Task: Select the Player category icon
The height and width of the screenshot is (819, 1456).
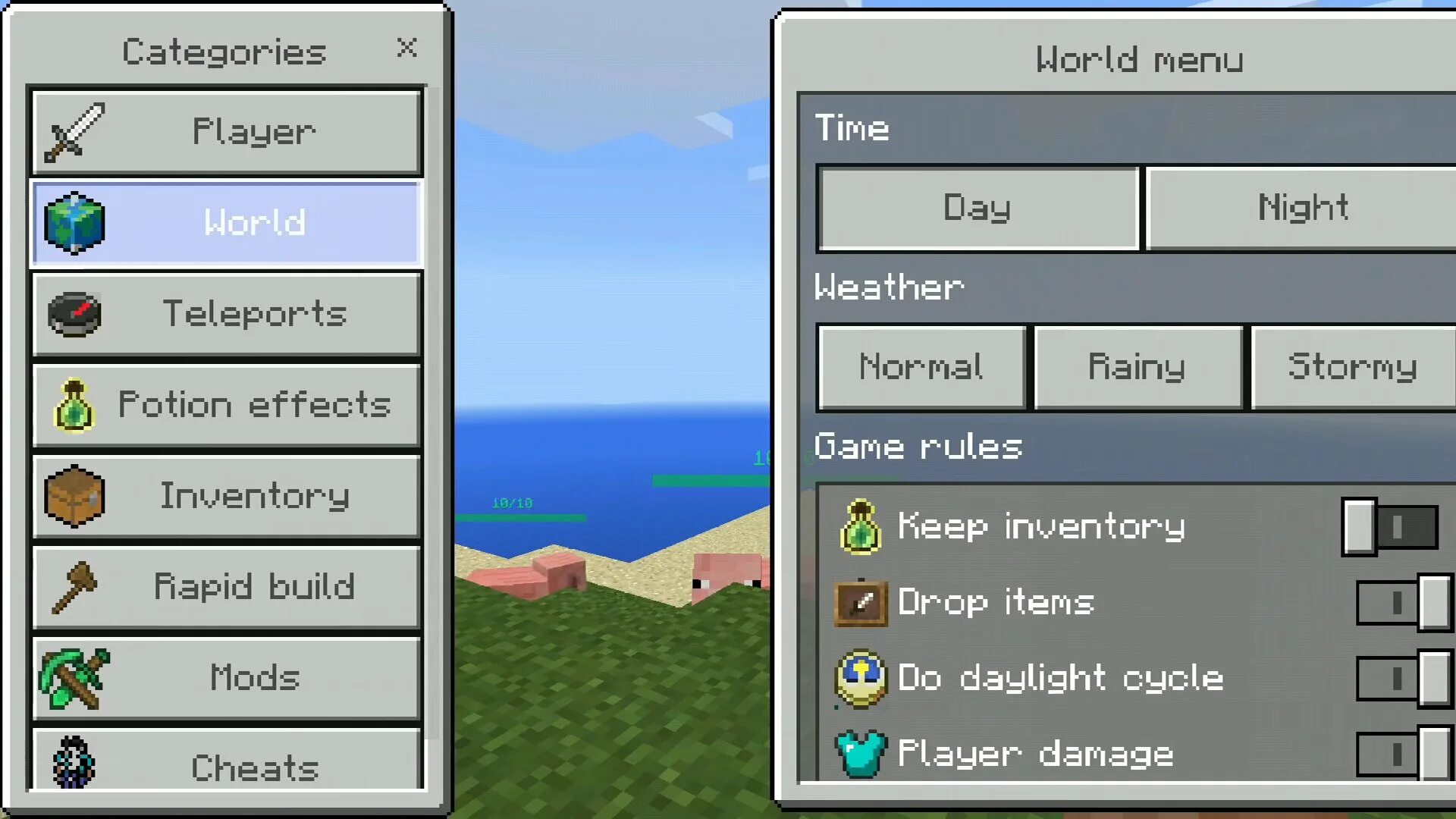Action: (x=75, y=131)
